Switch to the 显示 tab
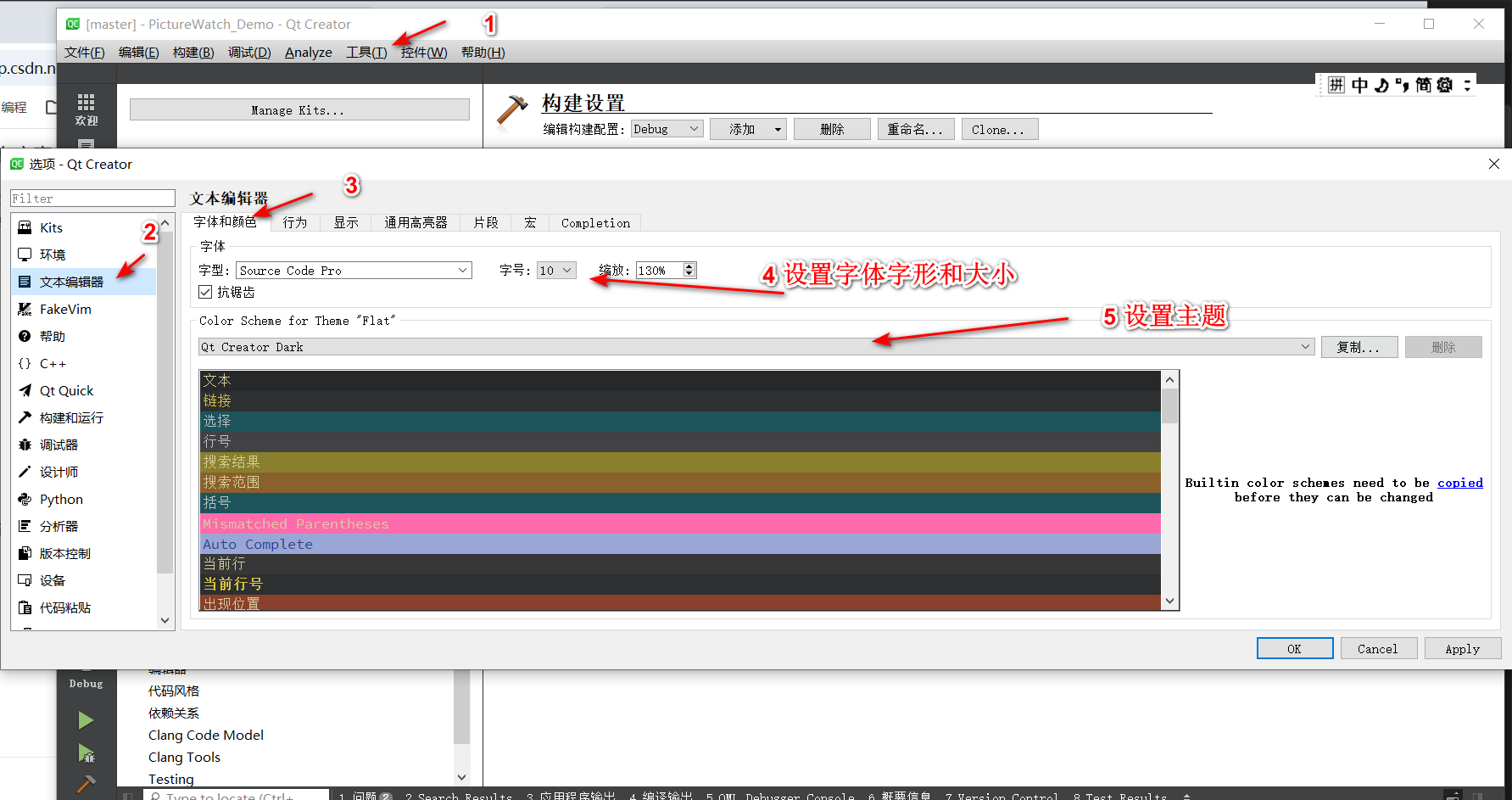The height and width of the screenshot is (800, 1512). pos(346,222)
